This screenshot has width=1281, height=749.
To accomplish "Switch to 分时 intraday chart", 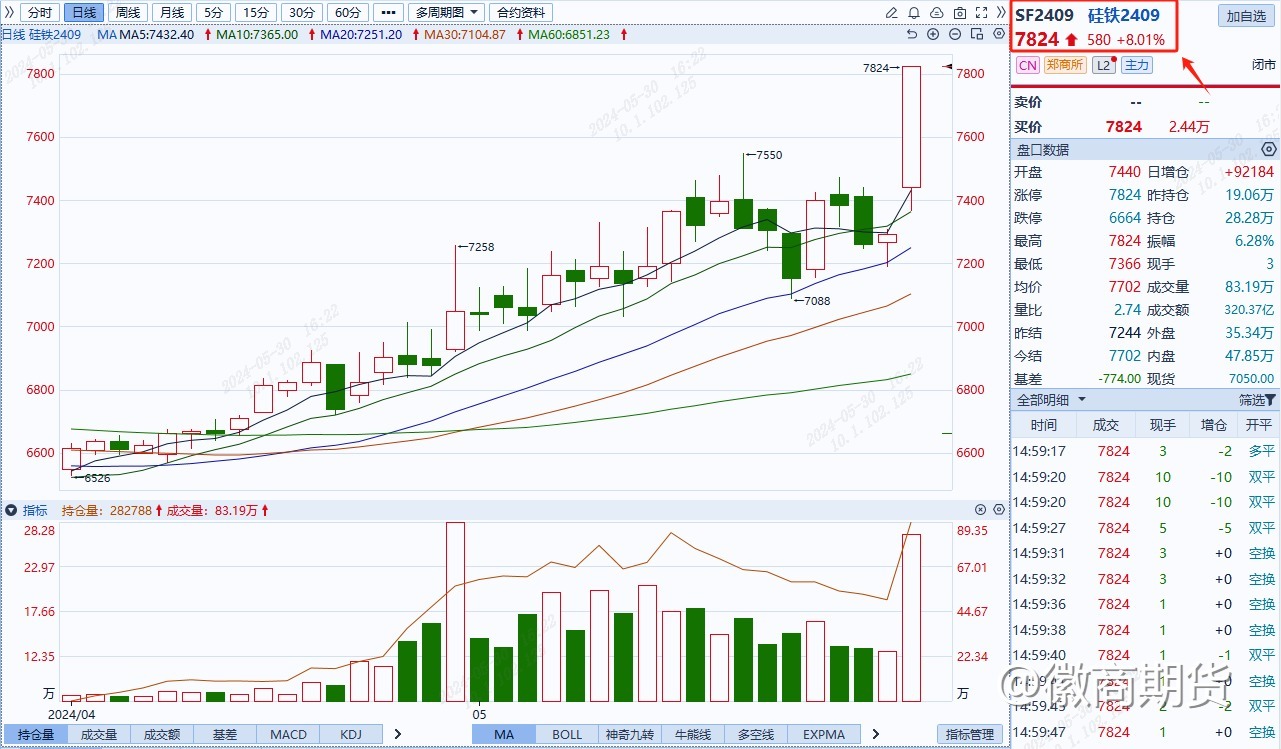I will (39, 13).
